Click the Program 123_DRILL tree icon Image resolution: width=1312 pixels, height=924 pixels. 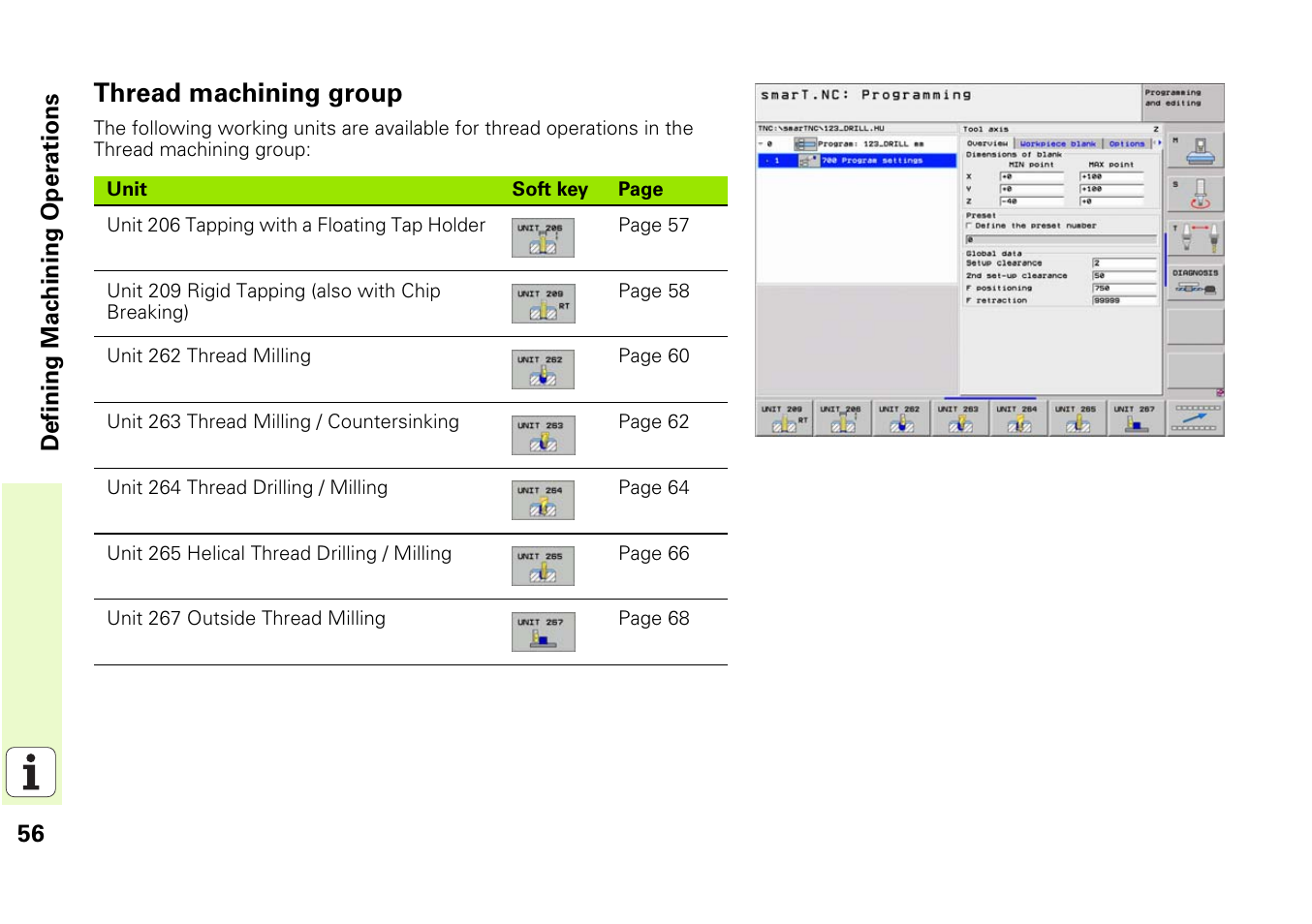[x=804, y=143]
